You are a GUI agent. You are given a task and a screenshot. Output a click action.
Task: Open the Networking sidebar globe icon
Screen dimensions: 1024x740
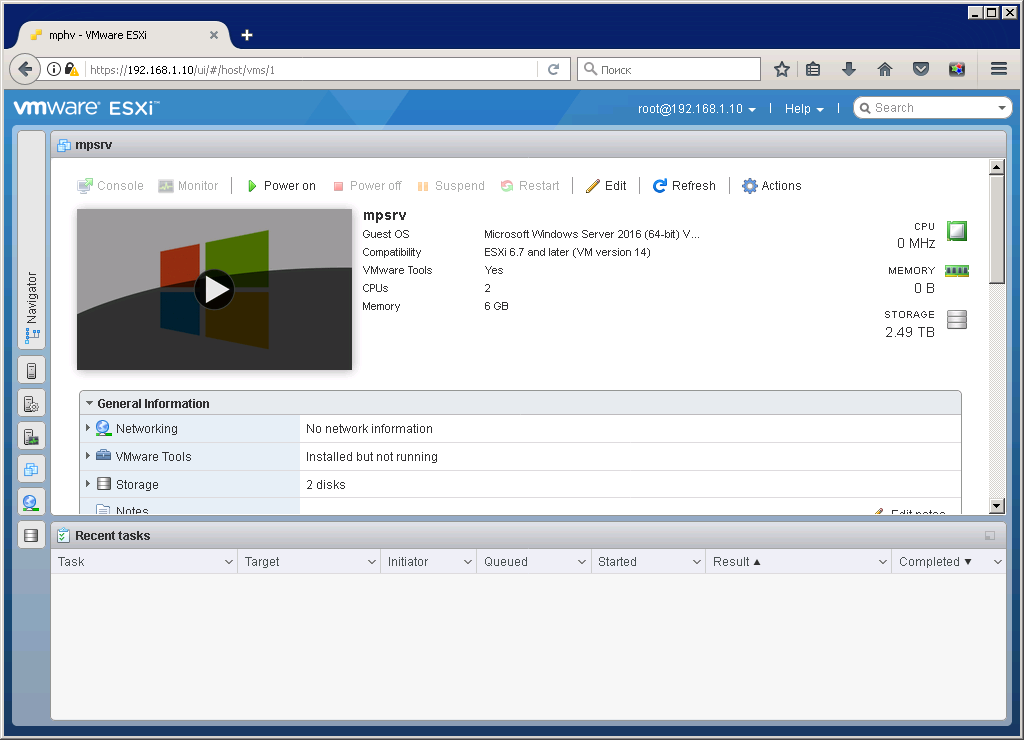(x=31, y=502)
